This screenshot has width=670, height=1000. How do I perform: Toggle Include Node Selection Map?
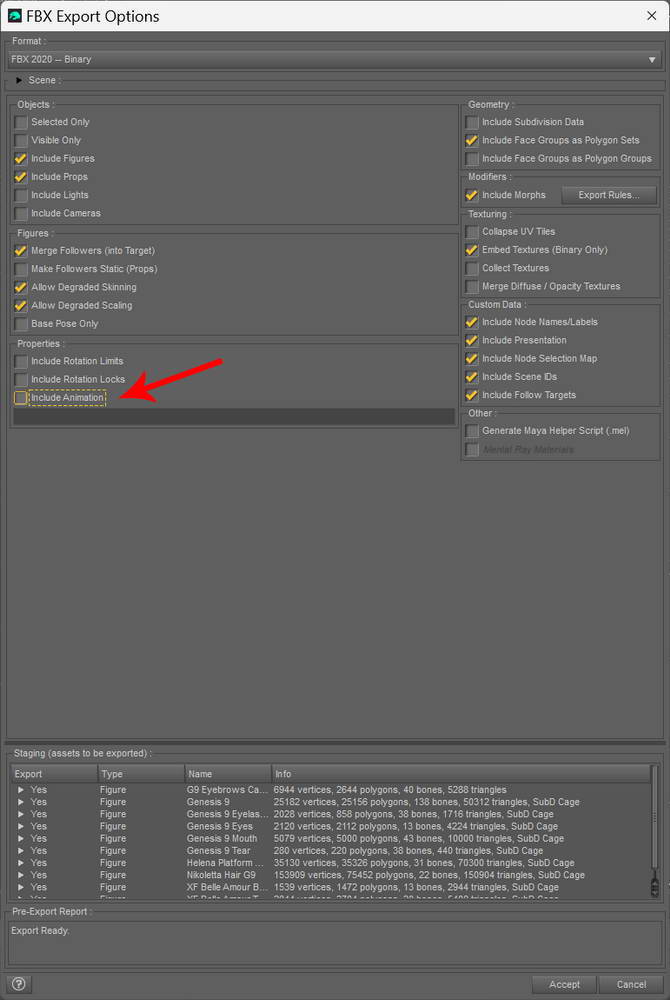[472, 358]
